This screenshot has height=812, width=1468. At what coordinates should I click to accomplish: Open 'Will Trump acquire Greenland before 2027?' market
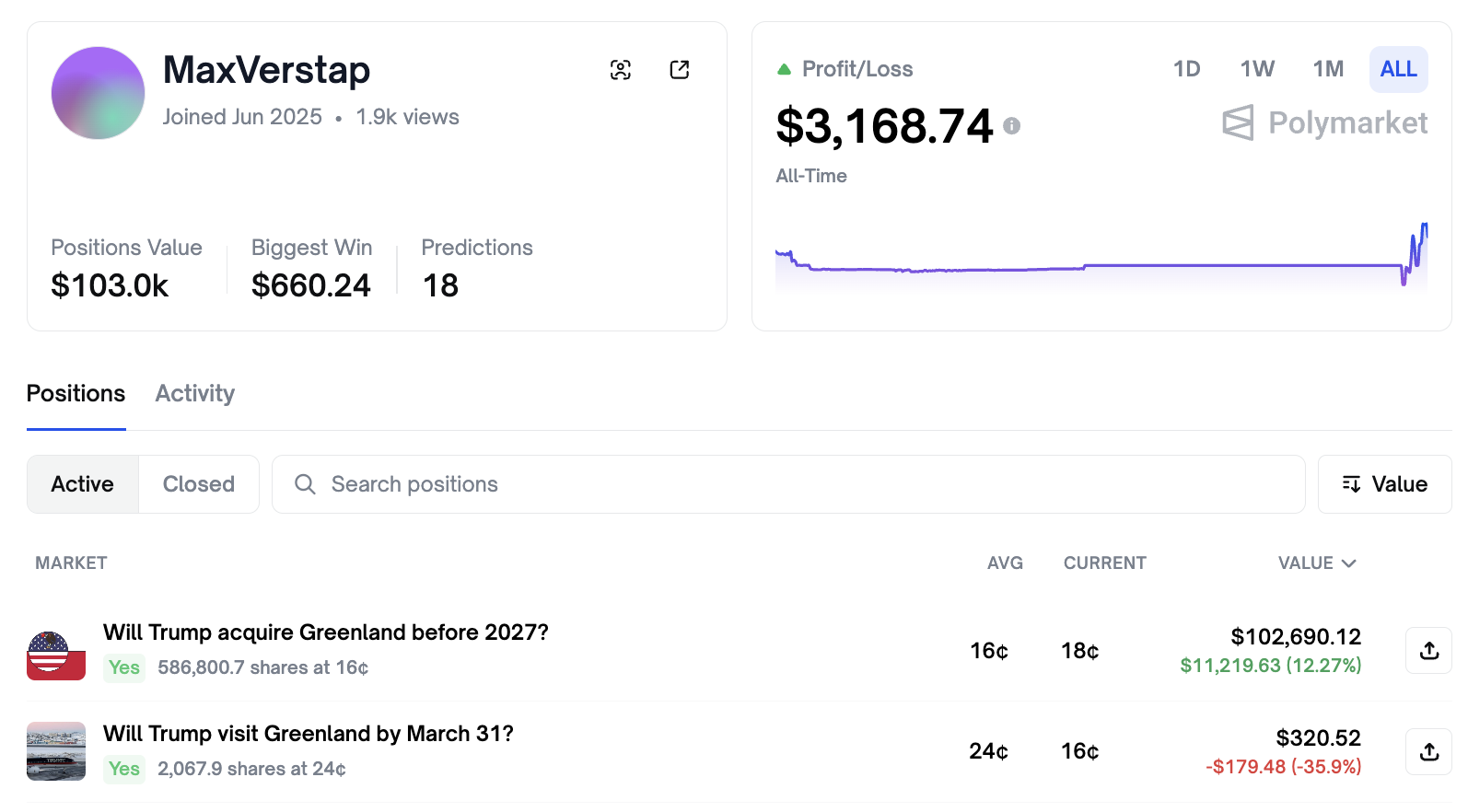[x=325, y=632]
